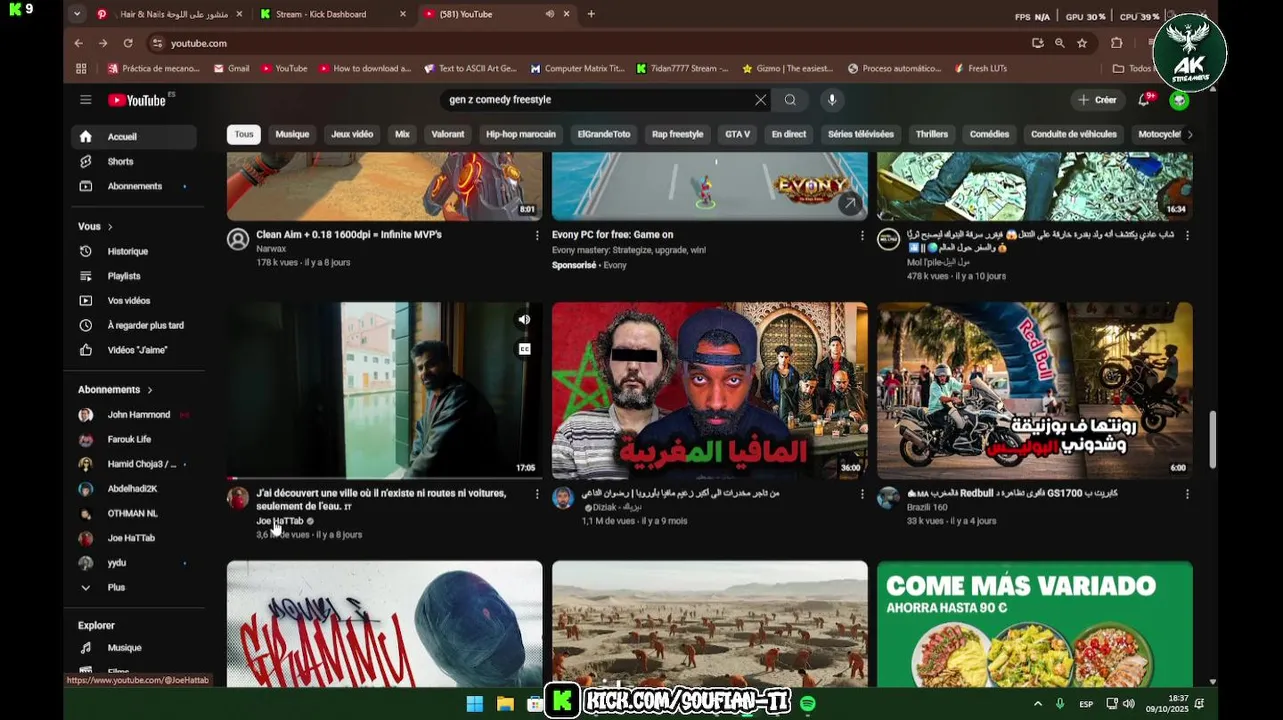
Task: Mute the preview video playing
Action: point(524,320)
